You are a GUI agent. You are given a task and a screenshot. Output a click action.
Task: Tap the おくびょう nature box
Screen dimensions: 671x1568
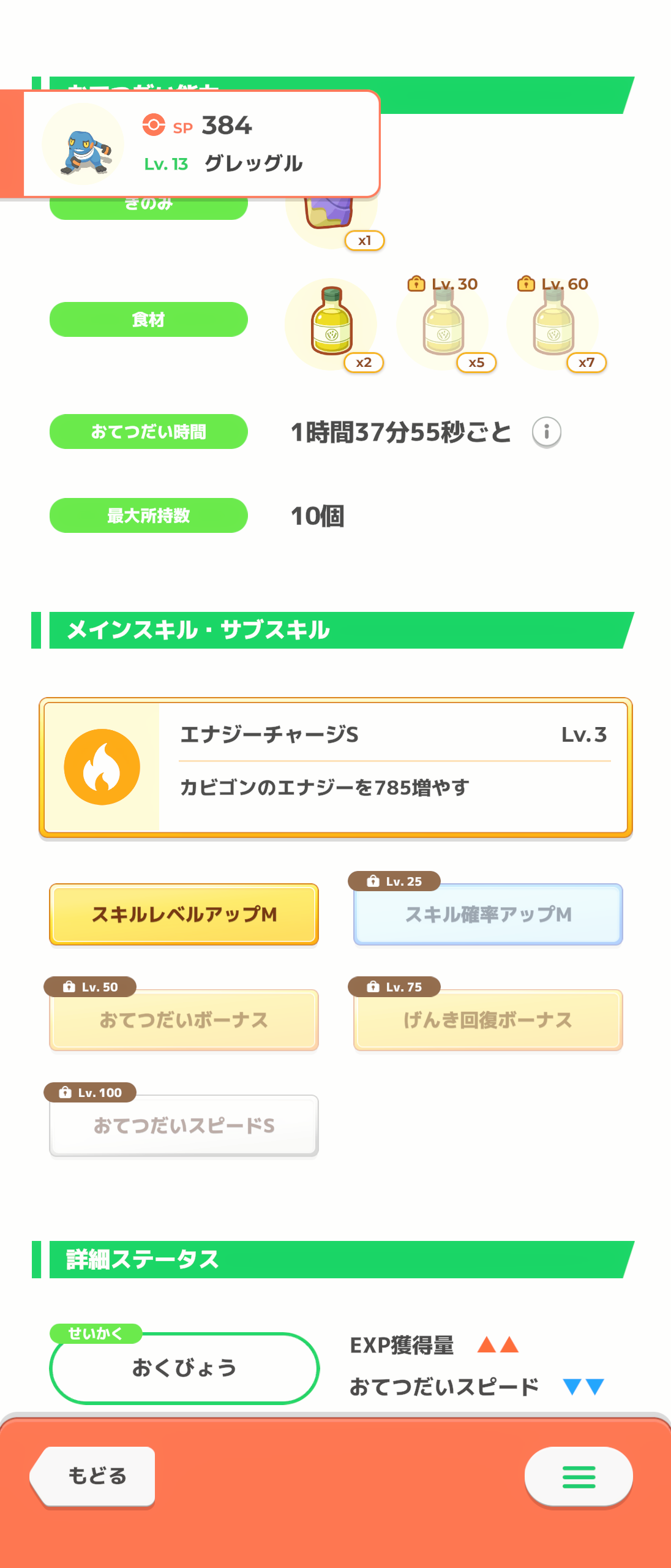(184, 1368)
